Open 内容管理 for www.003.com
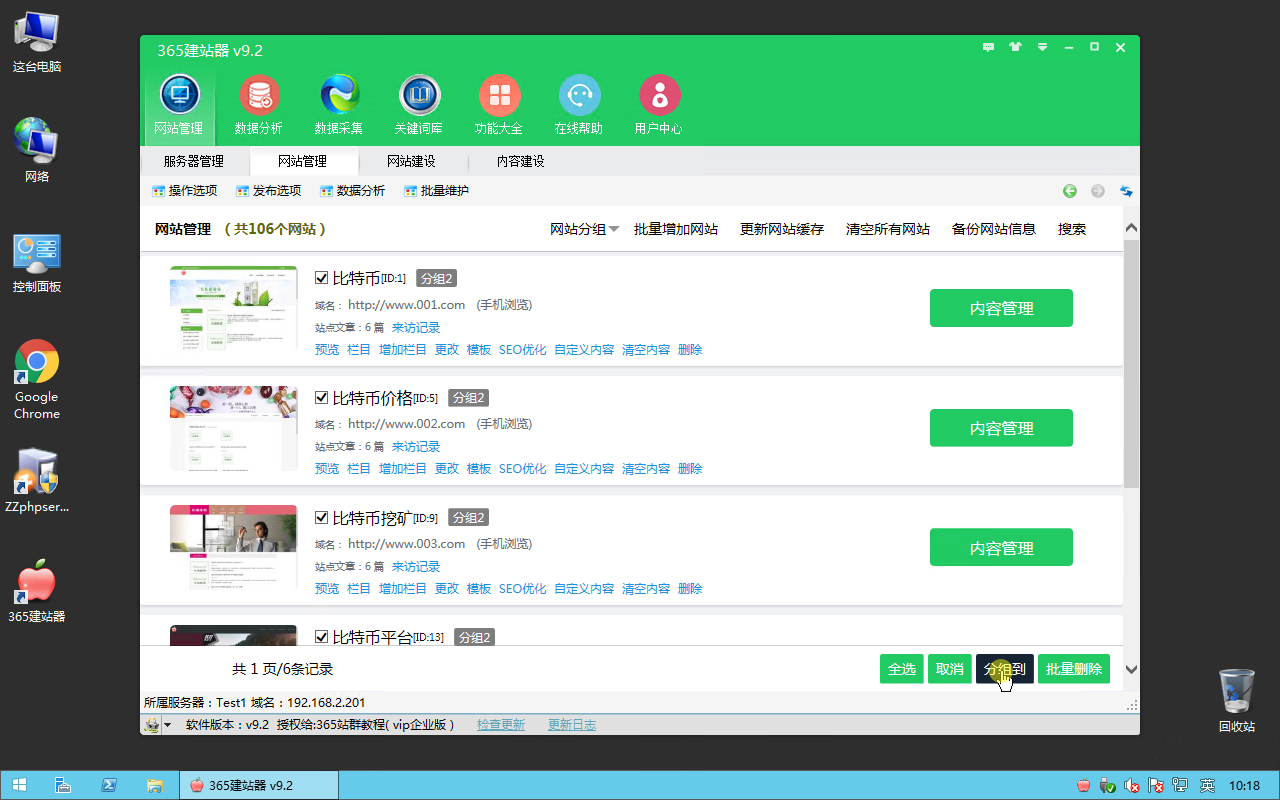 pyautogui.click(x=1001, y=548)
